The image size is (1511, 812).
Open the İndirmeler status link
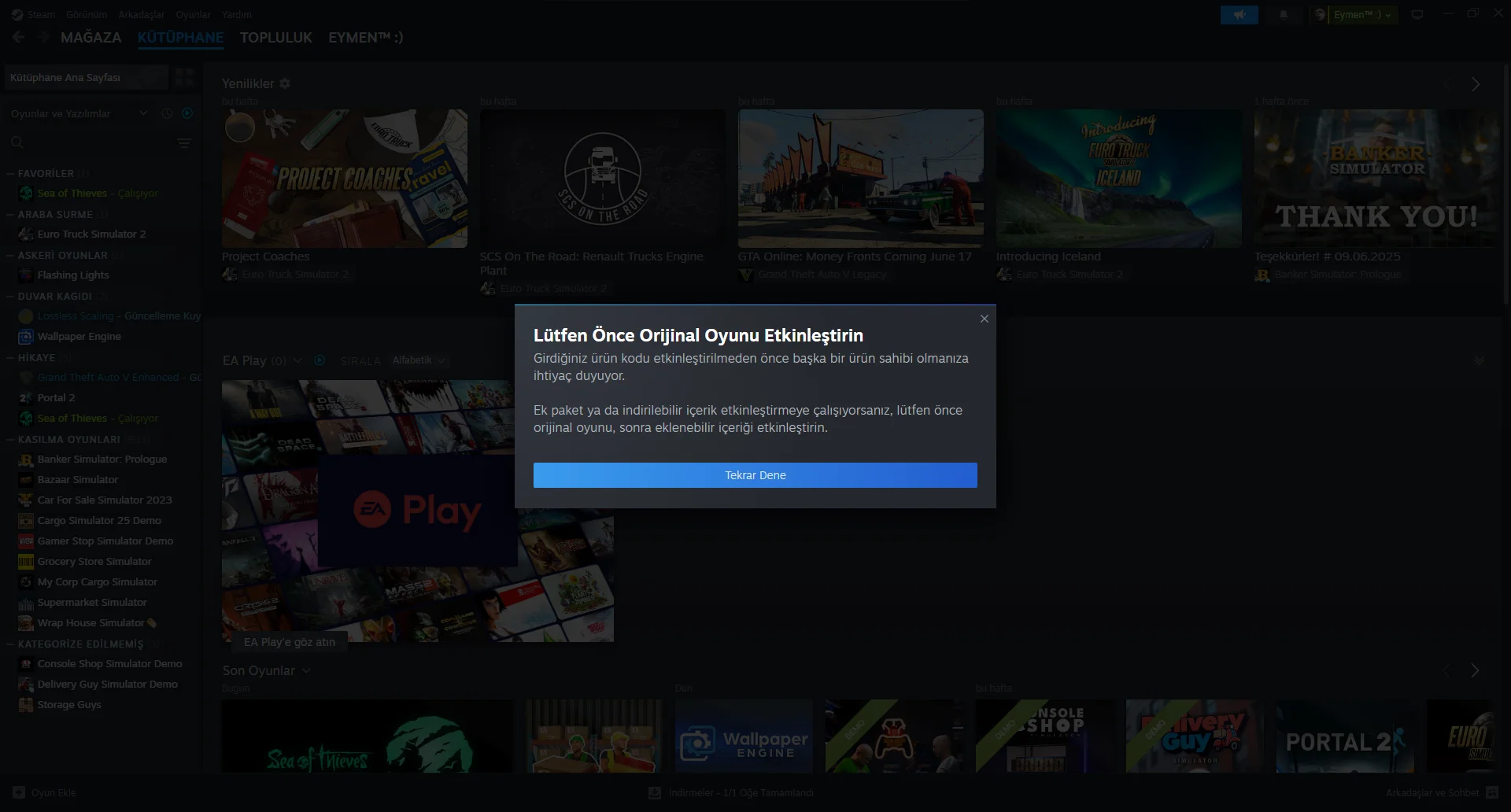click(741, 793)
